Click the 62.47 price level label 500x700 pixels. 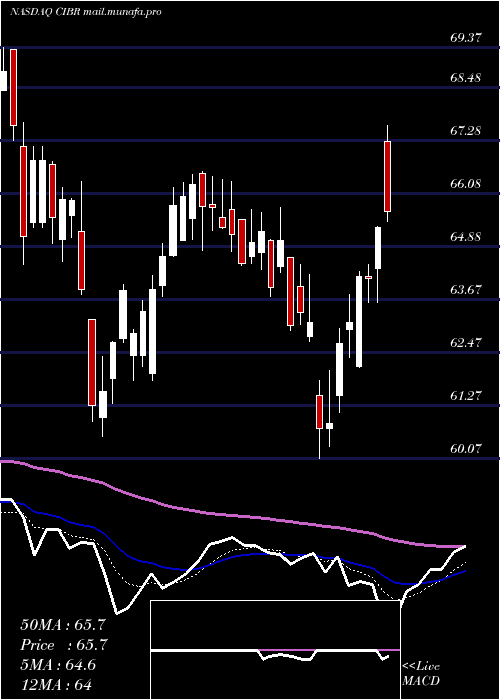[466, 343]
